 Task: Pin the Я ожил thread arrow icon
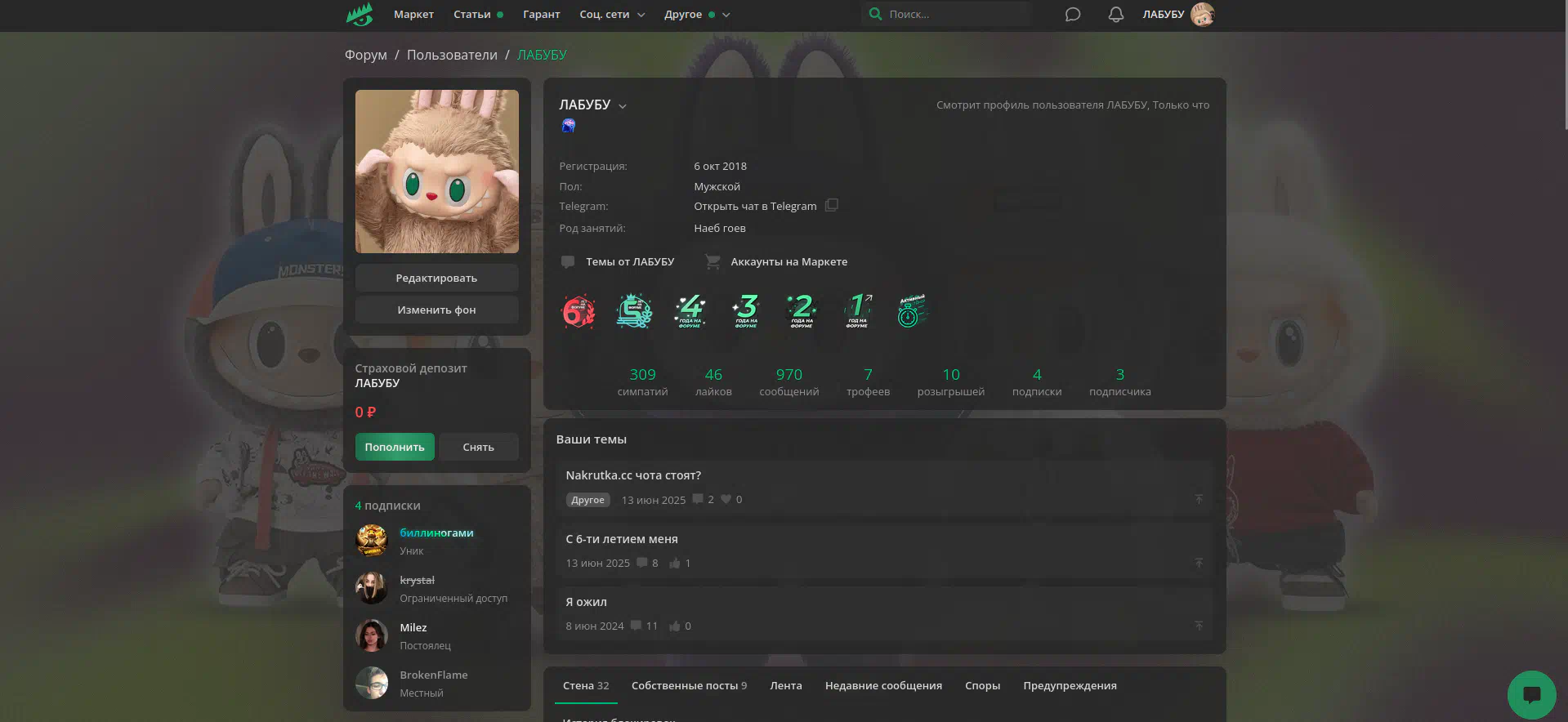tap(1199, 626)
